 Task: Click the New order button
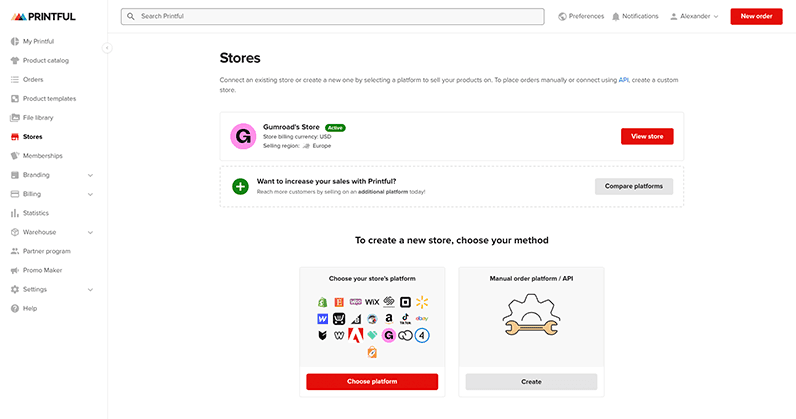point(756,16)
